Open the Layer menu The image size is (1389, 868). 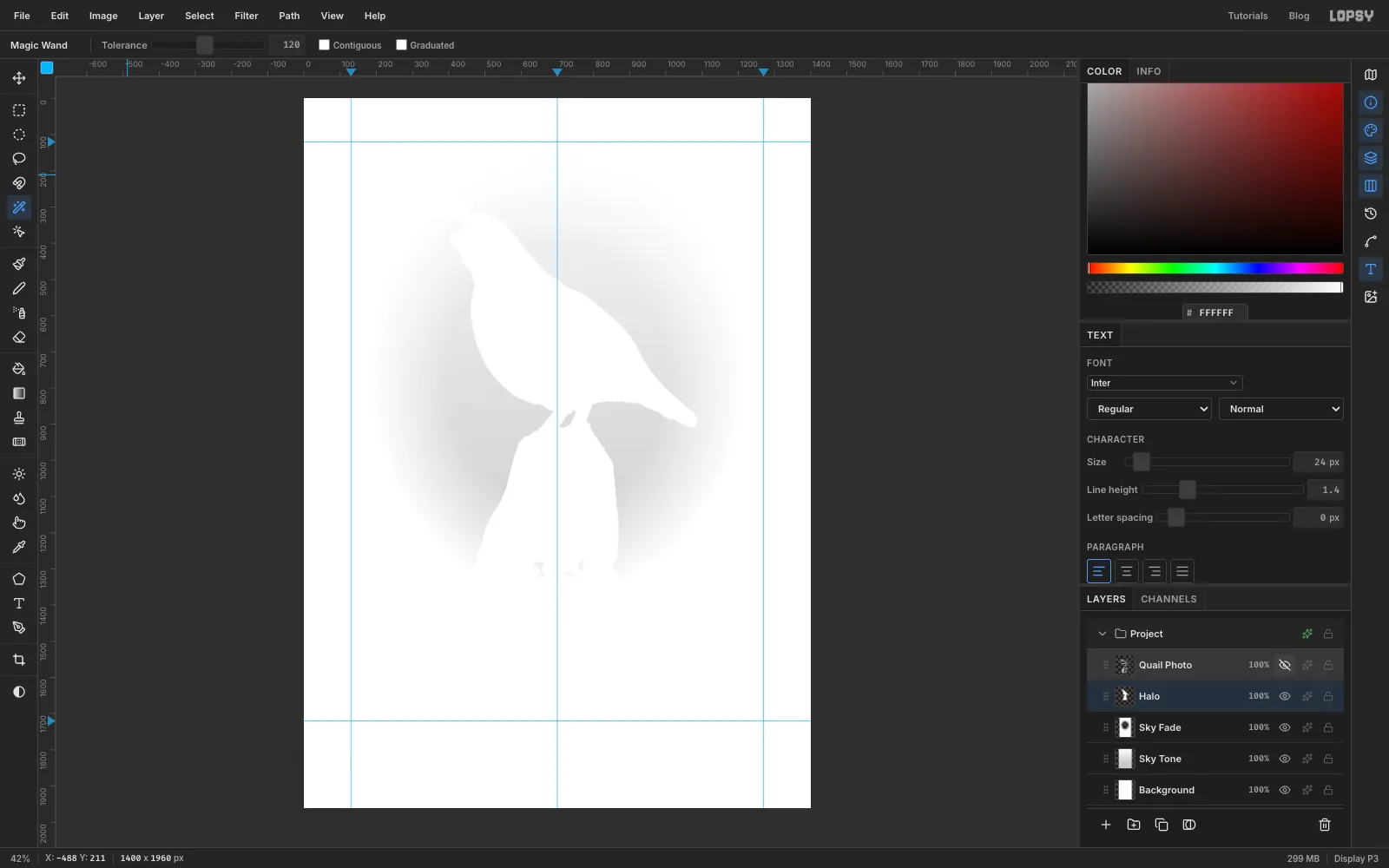[x=151, y=16]
